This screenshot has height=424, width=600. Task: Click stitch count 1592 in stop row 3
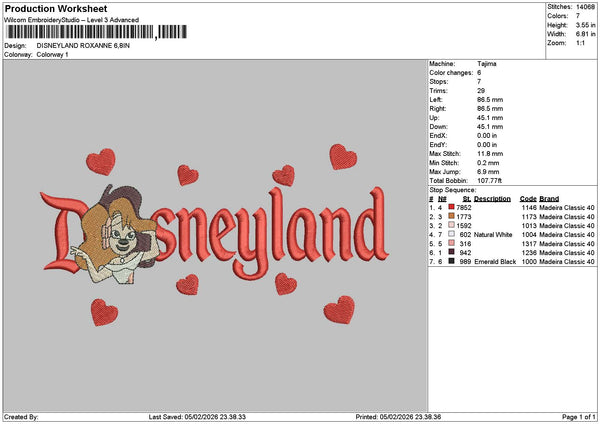(x=464, y=225)
